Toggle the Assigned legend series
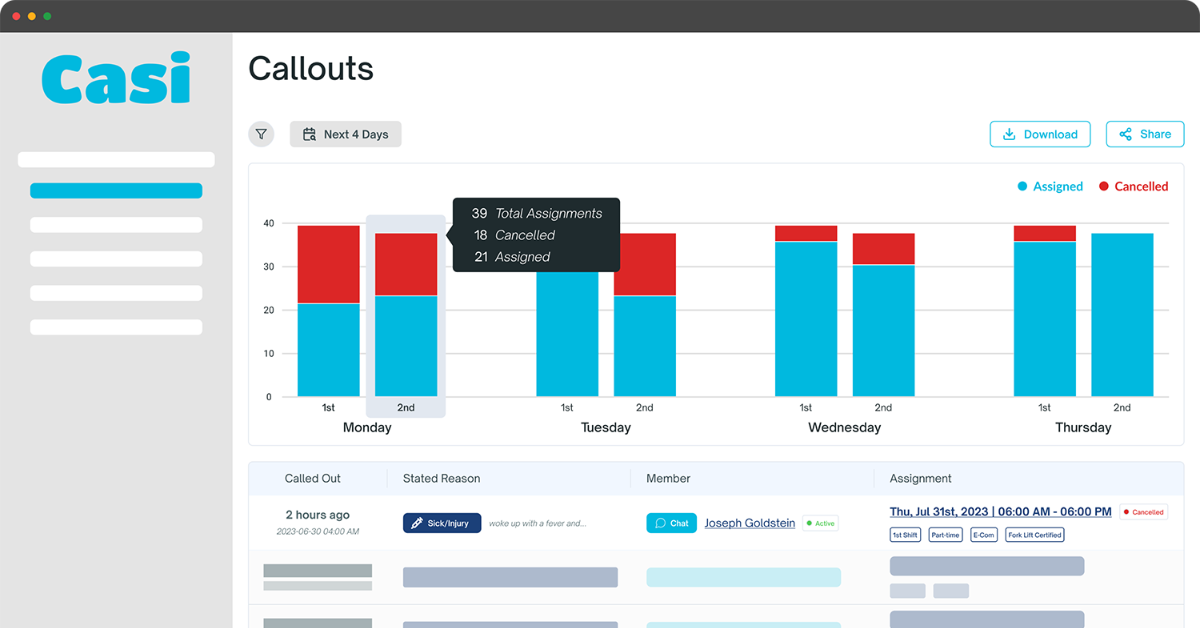The image size is (1200, 628). [x=1050, y=186]
